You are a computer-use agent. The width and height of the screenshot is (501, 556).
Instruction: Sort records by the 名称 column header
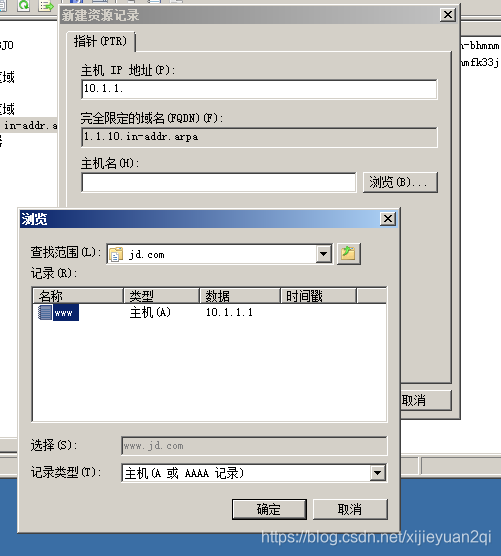(78, 295)
